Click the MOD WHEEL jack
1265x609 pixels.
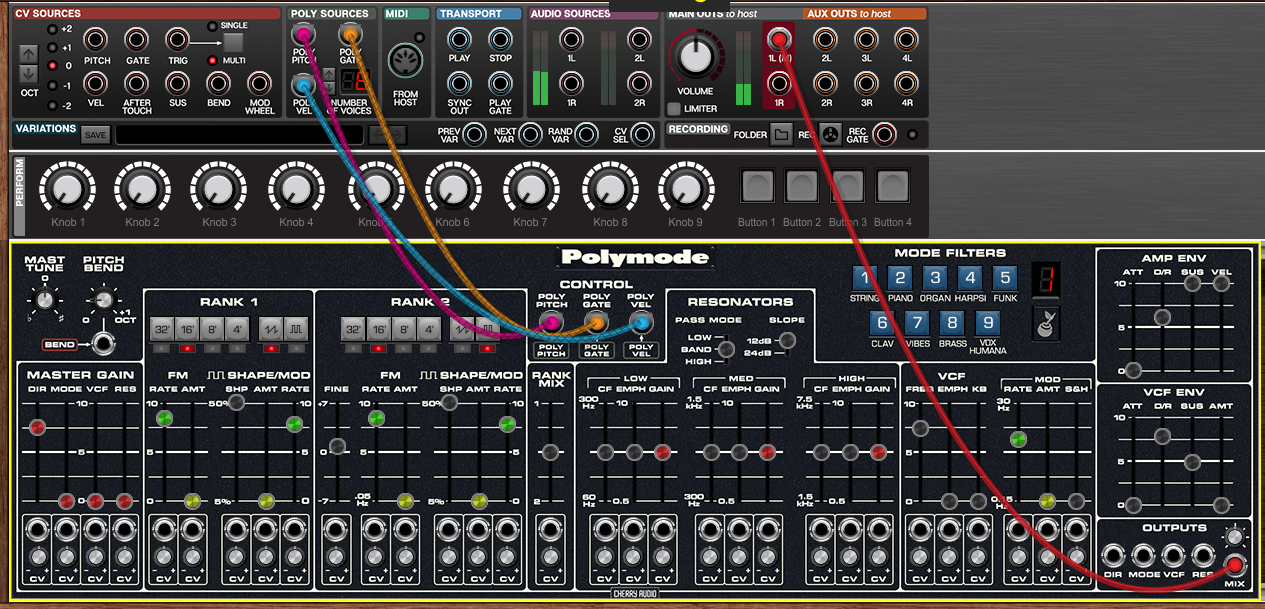tap(260, 84)
